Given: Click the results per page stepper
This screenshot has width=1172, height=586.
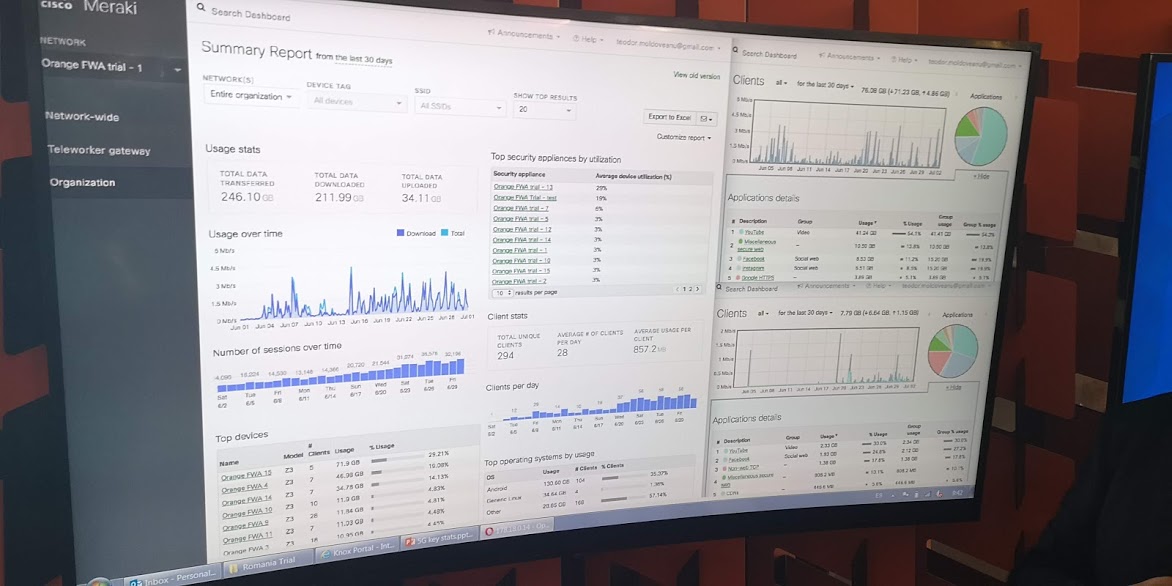Looking at the screenshot, I should 503,292.
